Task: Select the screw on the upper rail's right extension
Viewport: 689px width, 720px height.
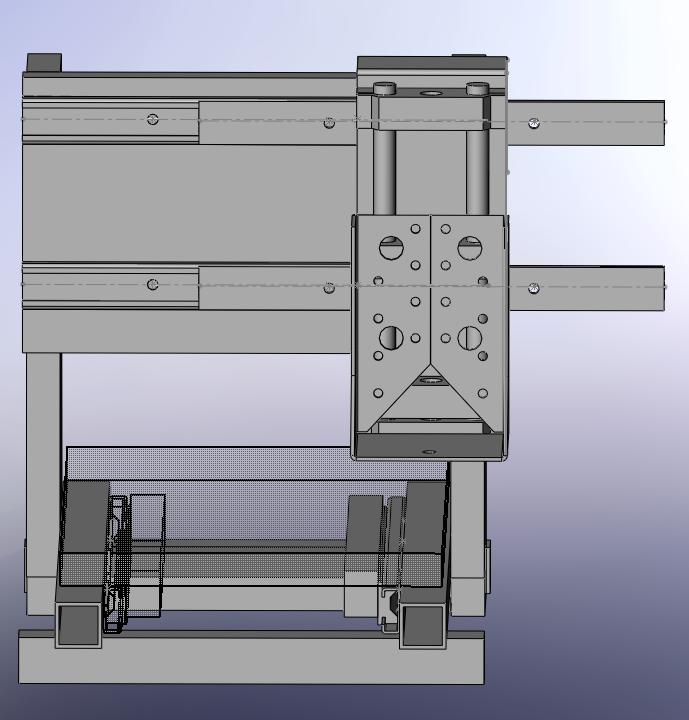Action: (533, 123)
